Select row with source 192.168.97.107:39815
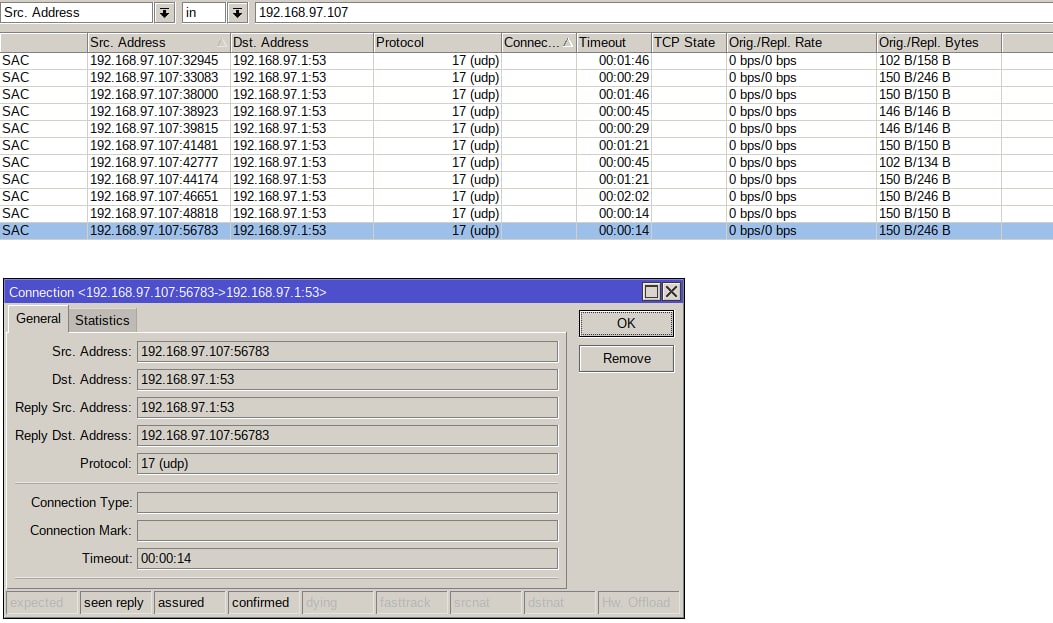This screenshot has height=623, width=1053. [x=526, y=128]
